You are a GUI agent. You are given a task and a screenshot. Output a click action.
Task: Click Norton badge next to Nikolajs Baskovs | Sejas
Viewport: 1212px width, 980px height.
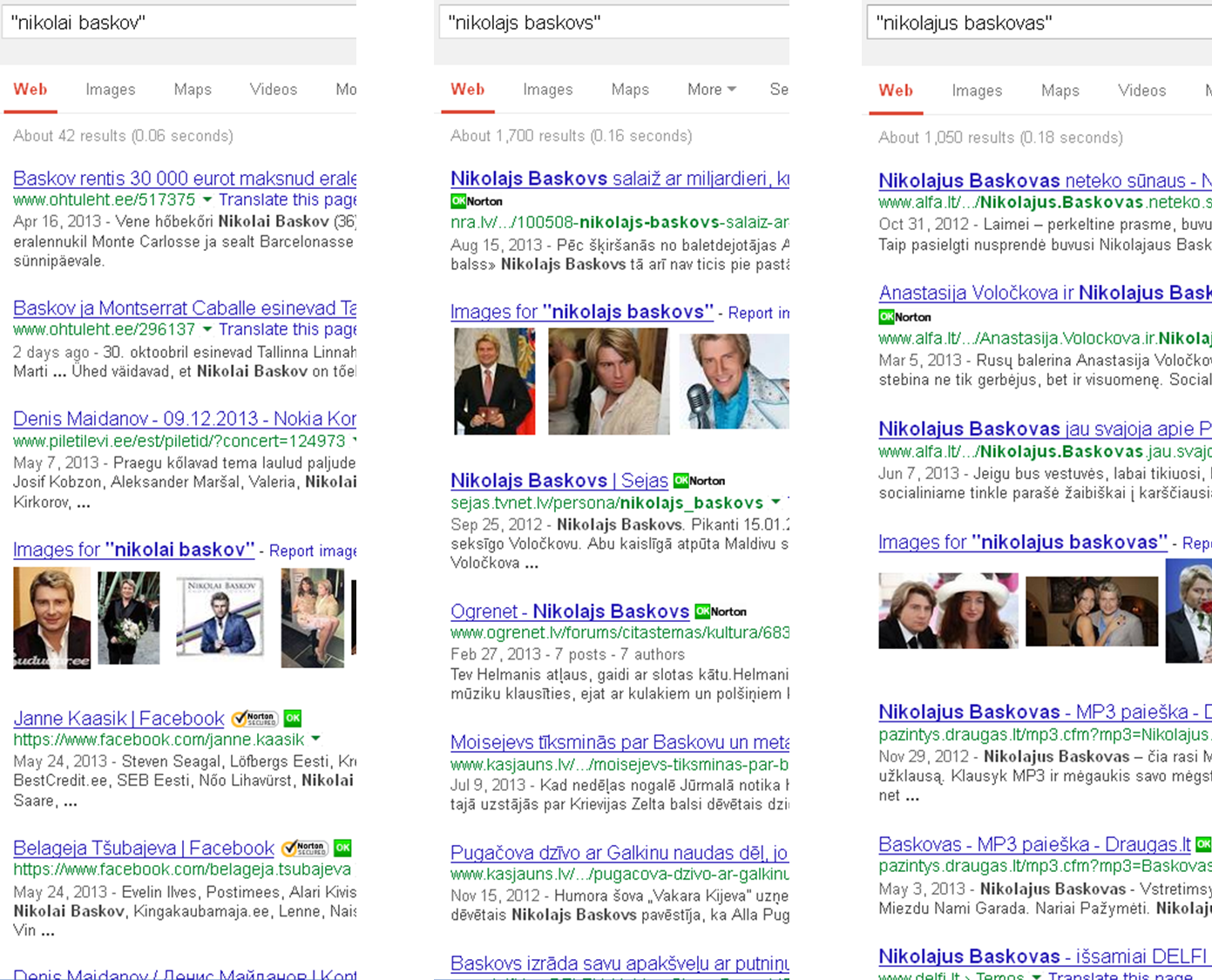point(700,481)
